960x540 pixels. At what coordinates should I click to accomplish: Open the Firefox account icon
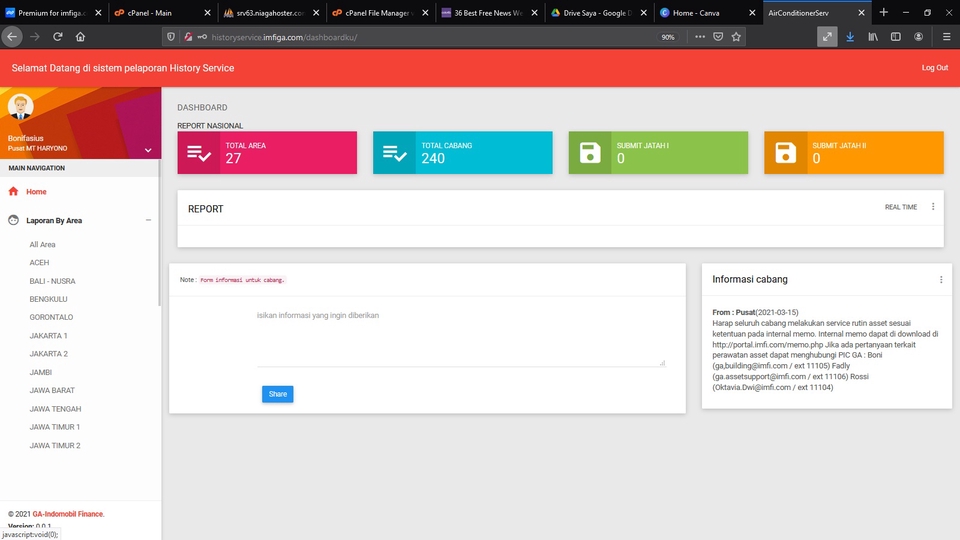918,37
